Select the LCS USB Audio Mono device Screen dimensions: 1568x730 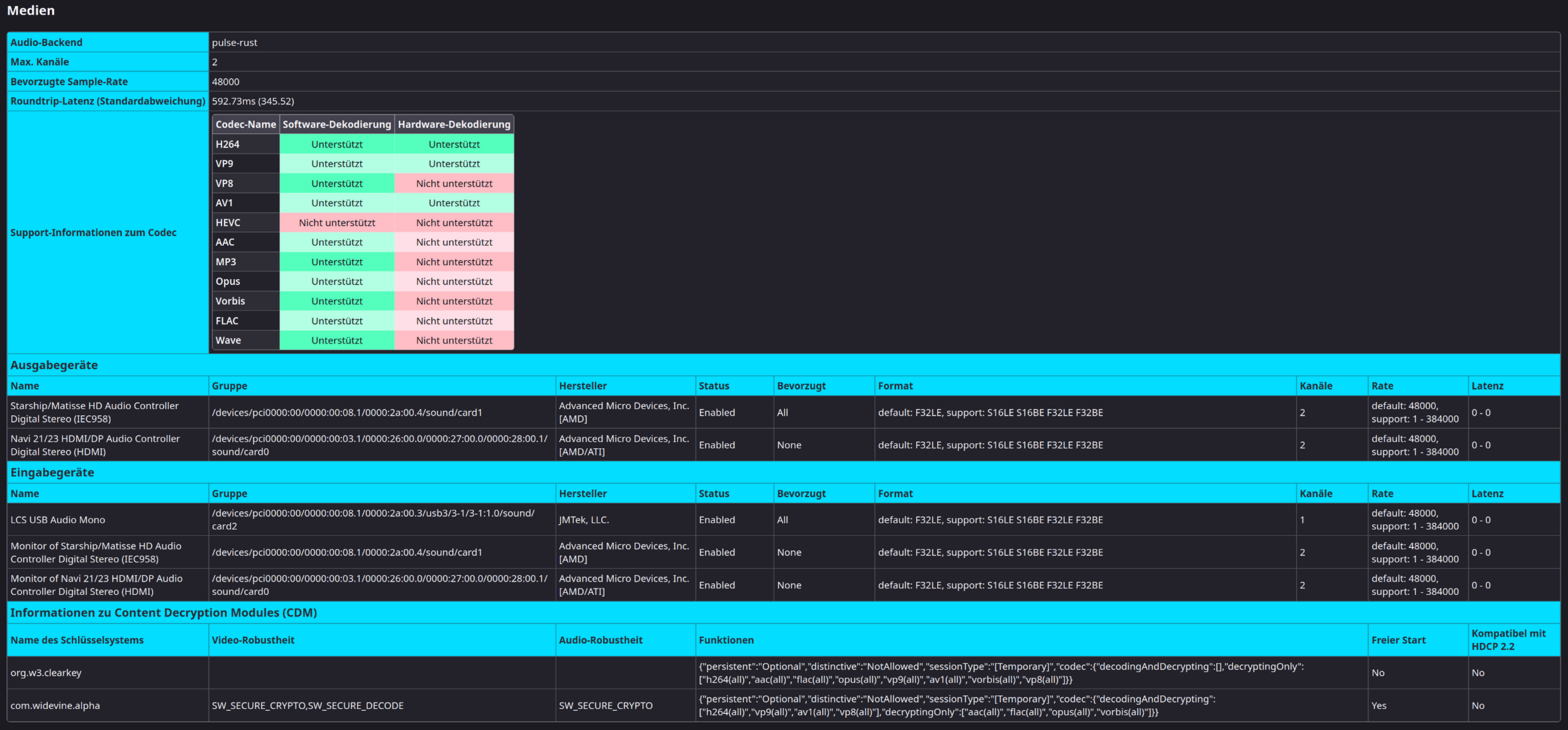58,520
